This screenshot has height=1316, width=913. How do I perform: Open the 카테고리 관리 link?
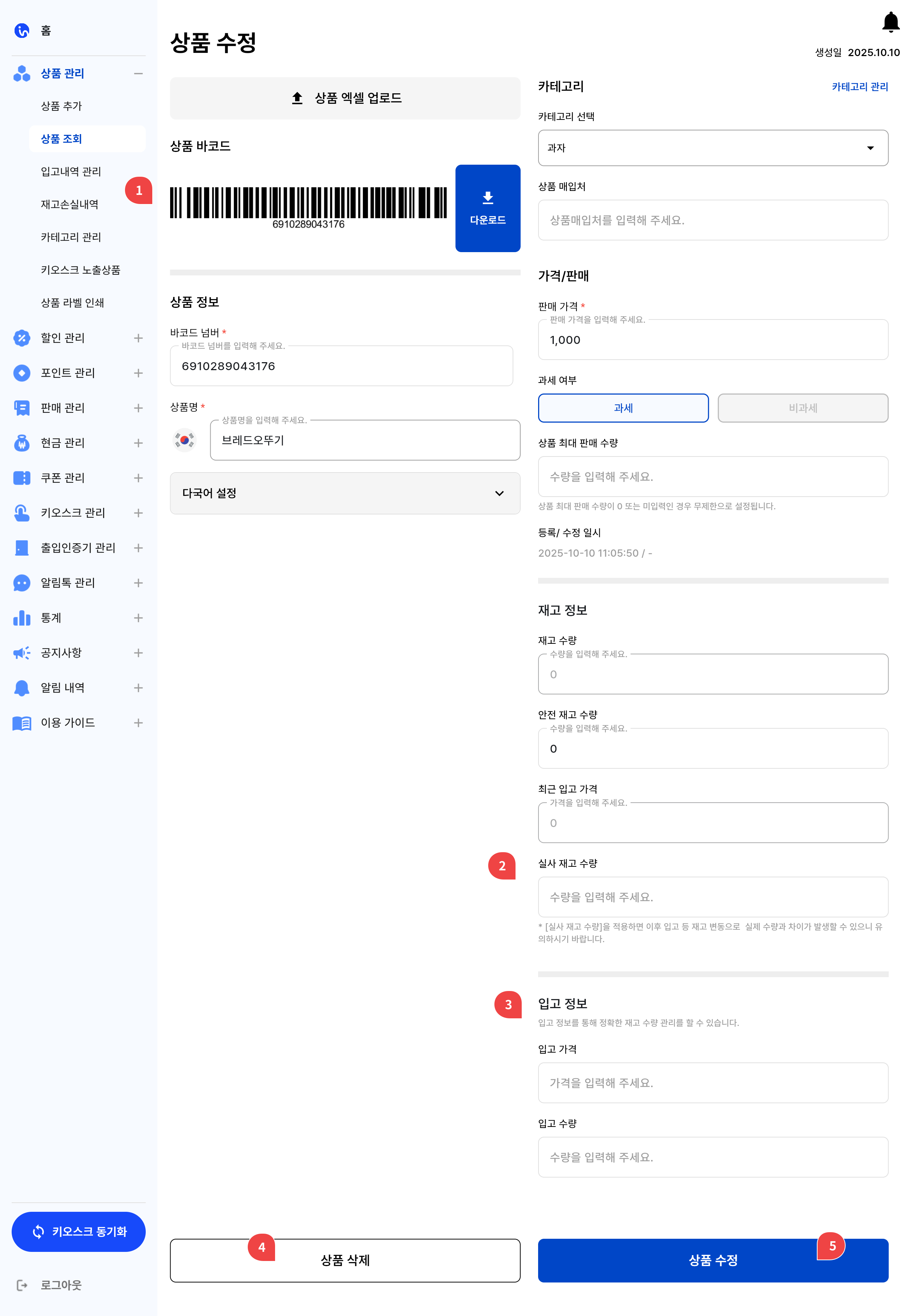point(860,86)
